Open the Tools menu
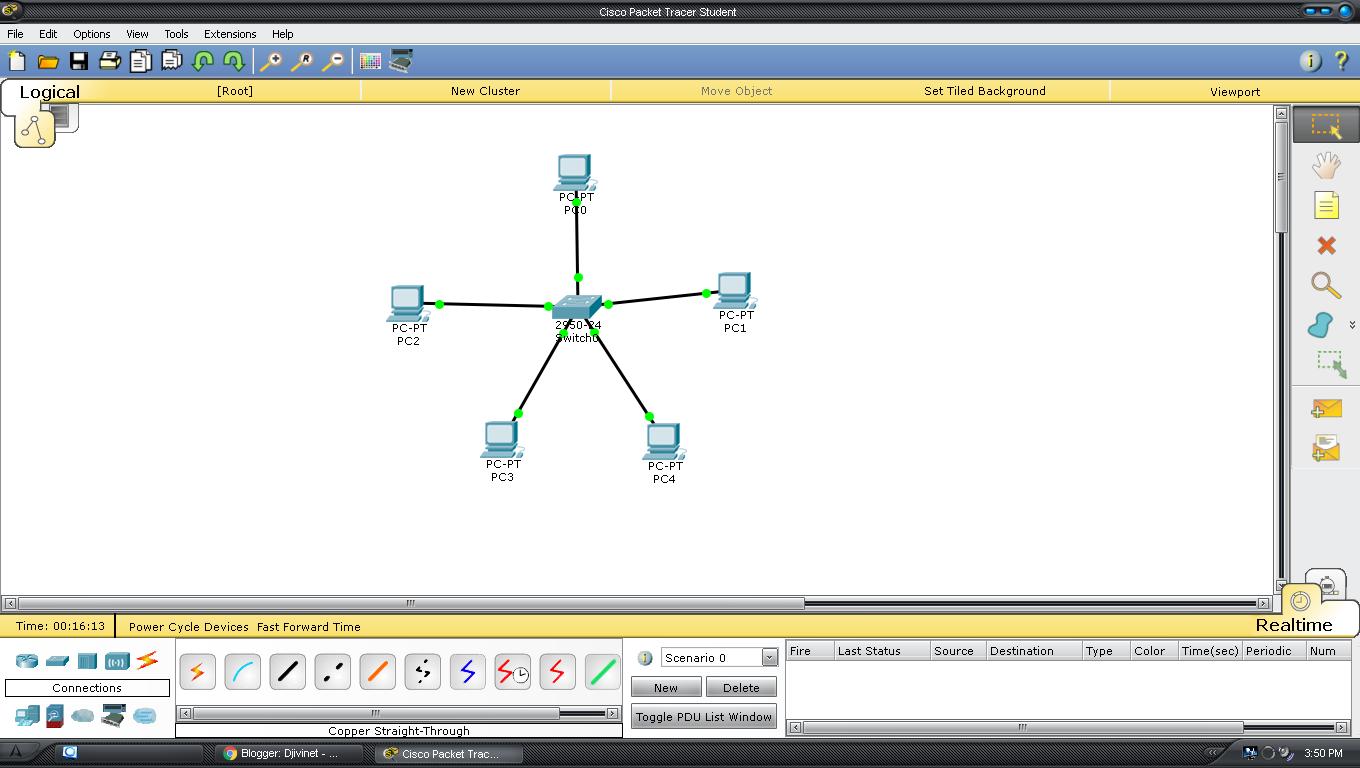Viewport: 1360px width, 768px height. pyautogui.click(x=176, y=33)
